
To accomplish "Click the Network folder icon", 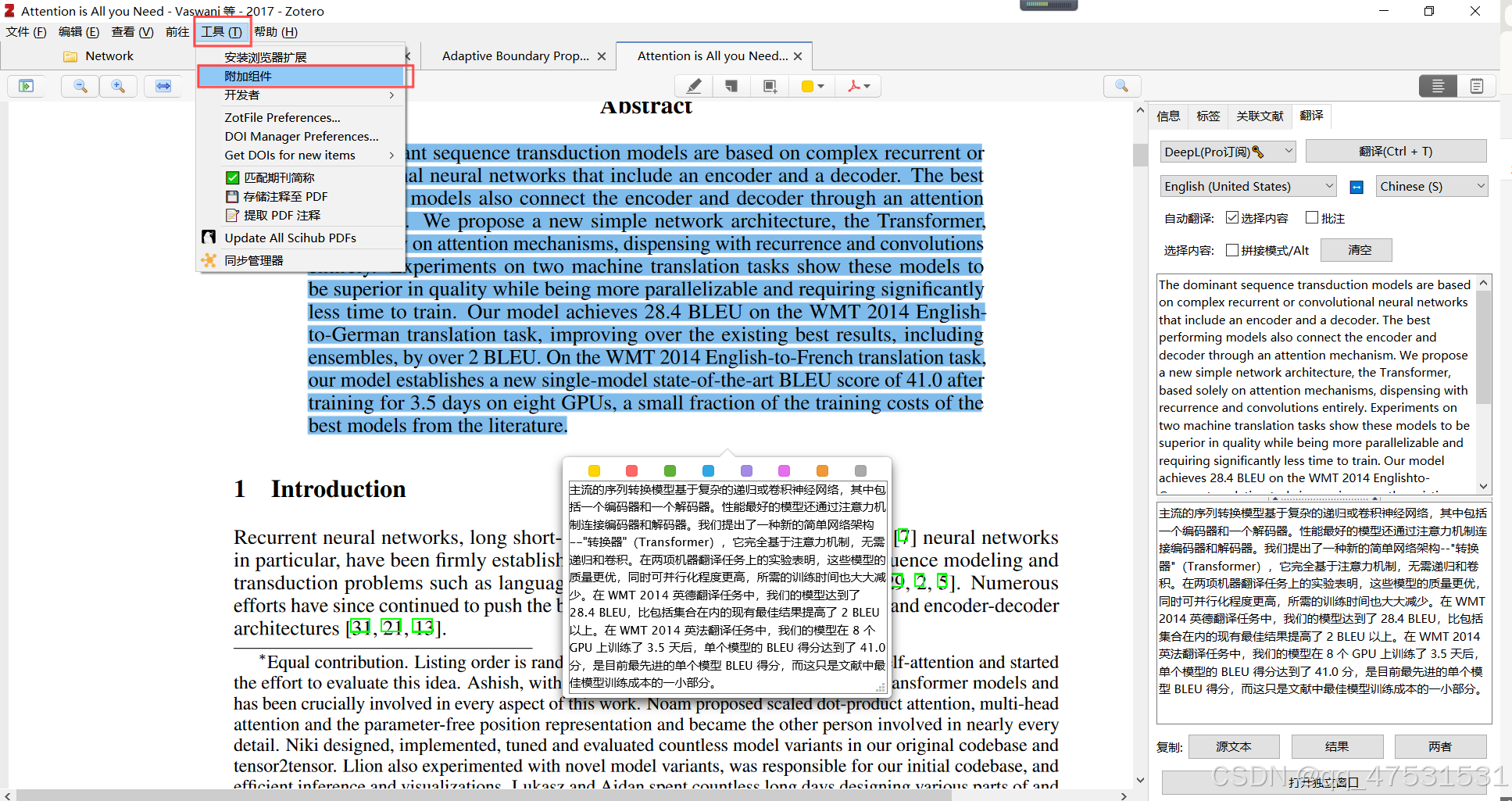I will [x=70, y=56].
